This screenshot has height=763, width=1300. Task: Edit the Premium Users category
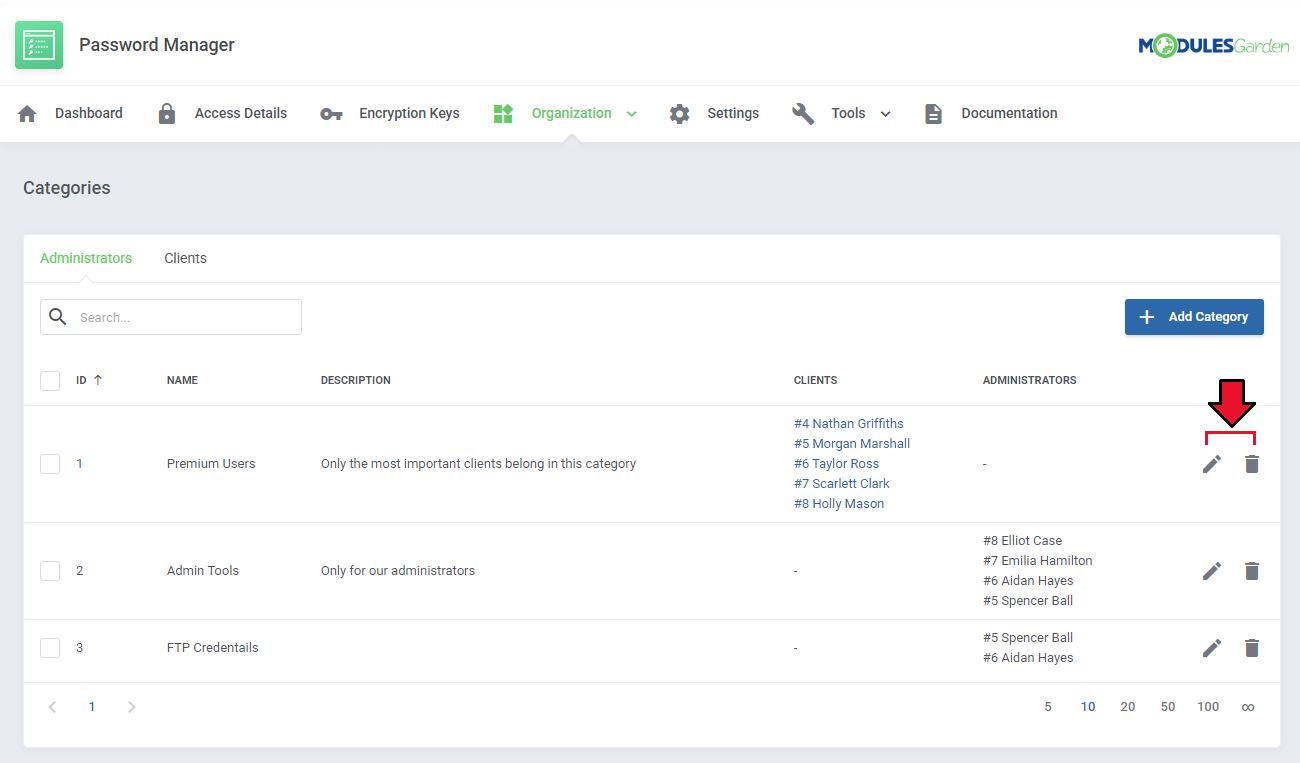(1212, 464)
